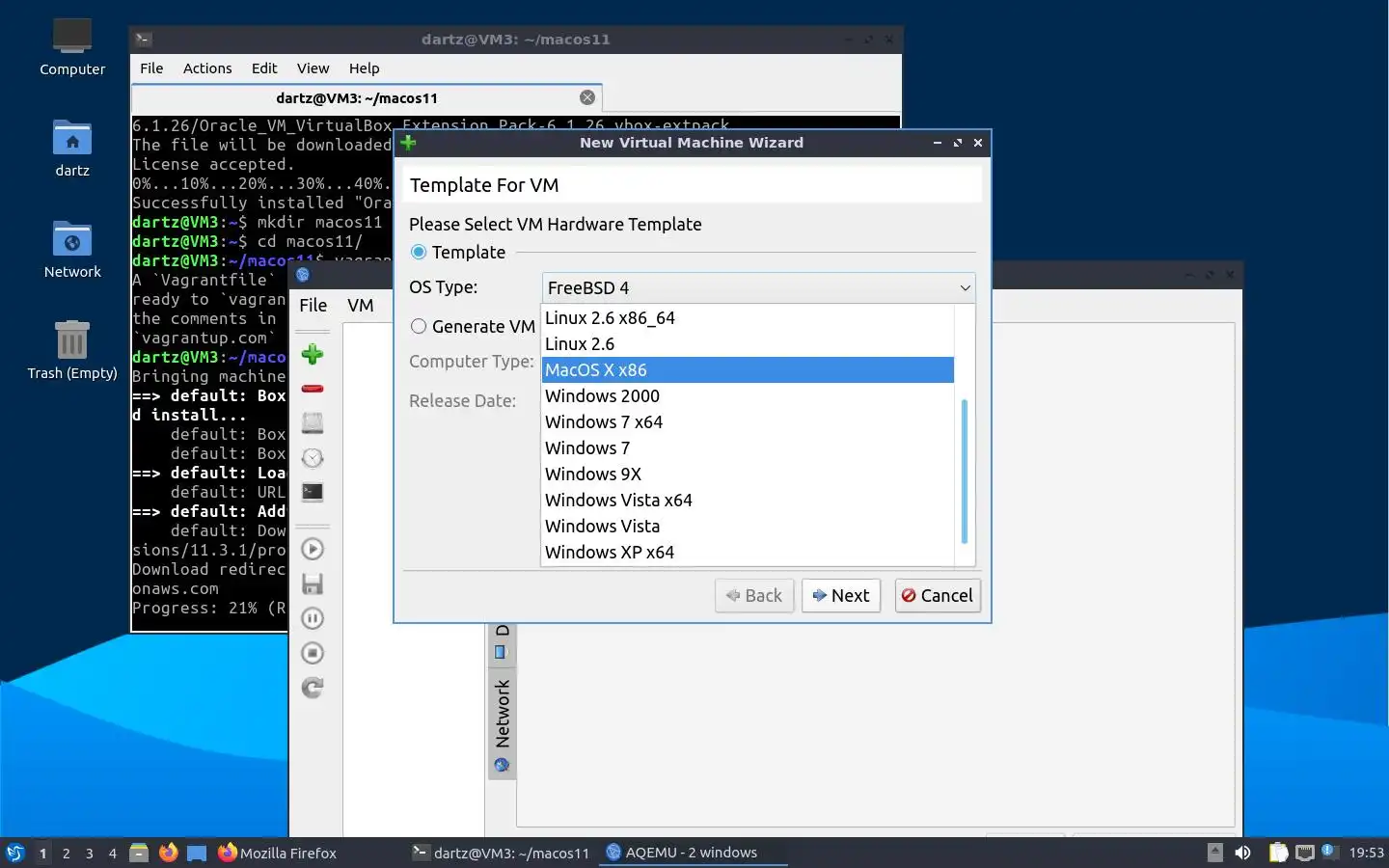Open the File menu in AQEMU window
Image resolution: width=1389 pixels, height=868 pixels.
[313, 305]
